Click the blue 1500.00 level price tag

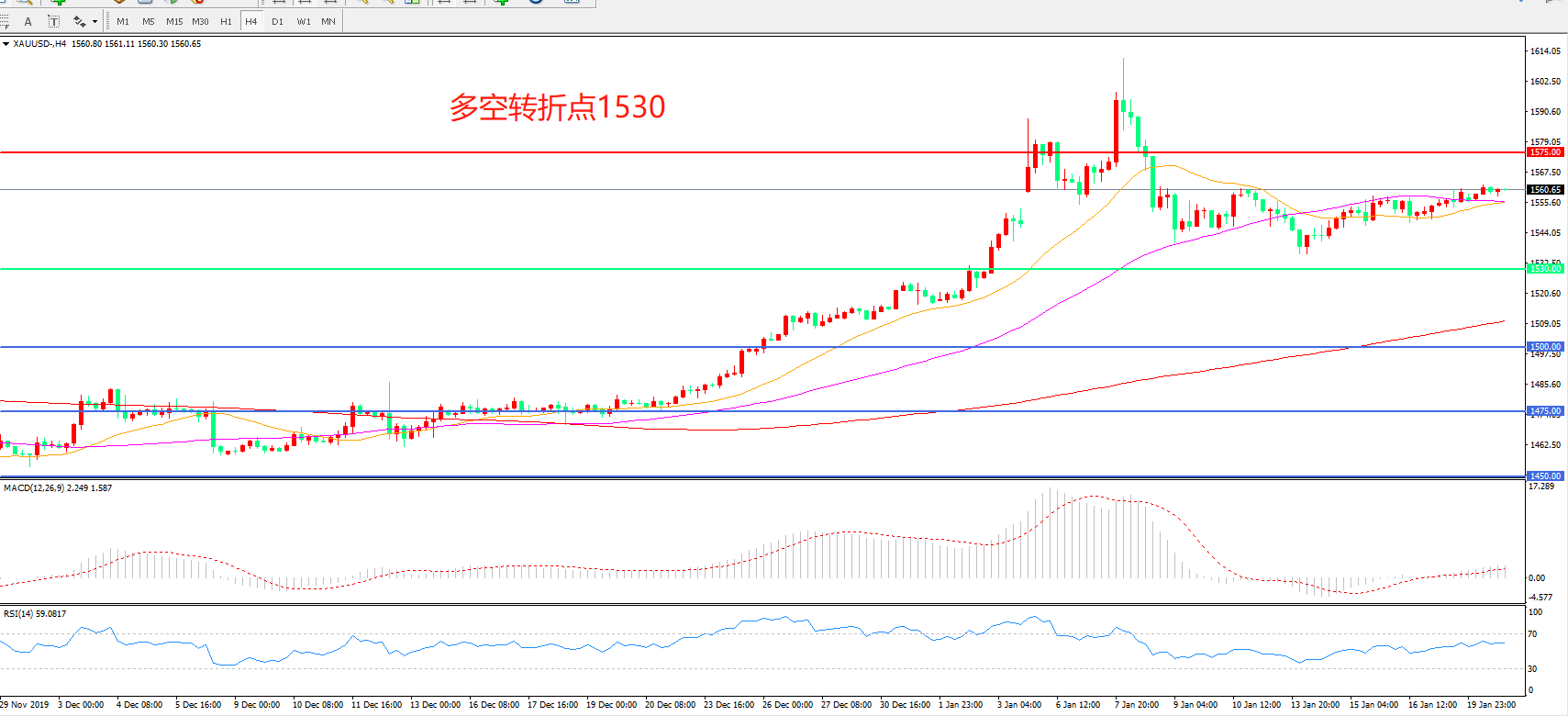pyautogui.click(x=1544, y=347)
